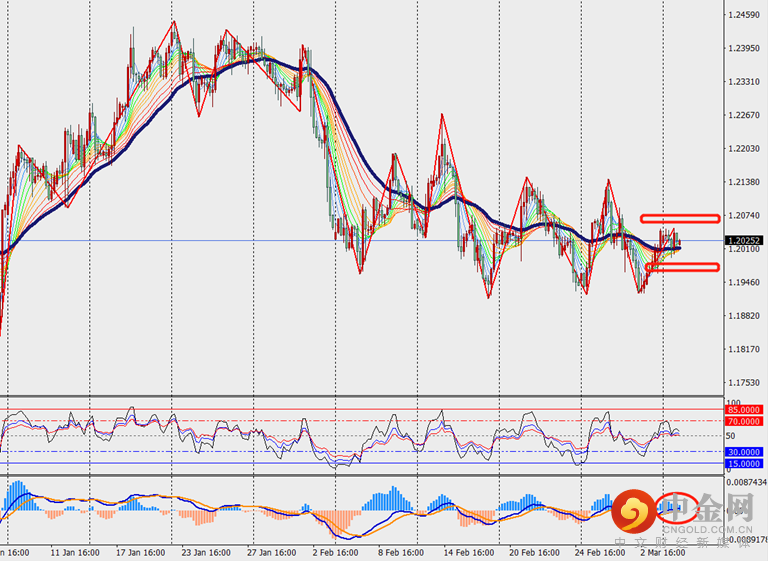Click the current price label 1.20252
The image size is (768, 561).
click(x=744, y=241)
